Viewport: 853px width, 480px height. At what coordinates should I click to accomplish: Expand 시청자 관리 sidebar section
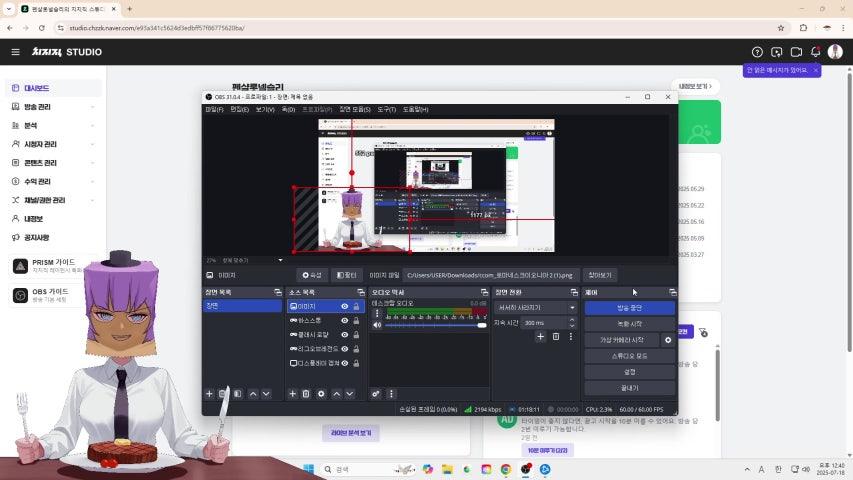click(x=53, y=144)
